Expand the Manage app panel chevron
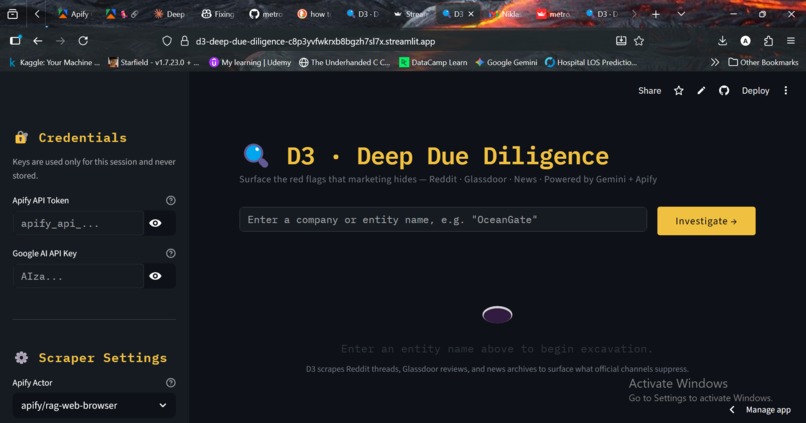This screenshot has width=806, height=423. (x=732, y=410)
